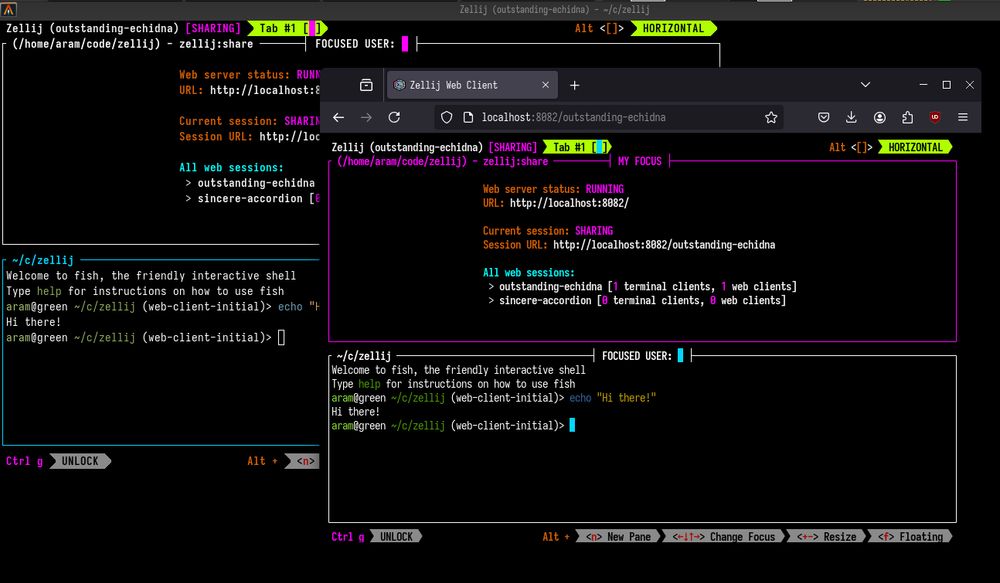
Task: Reload the Zellij Web Client page
Action: click(394, 117)
